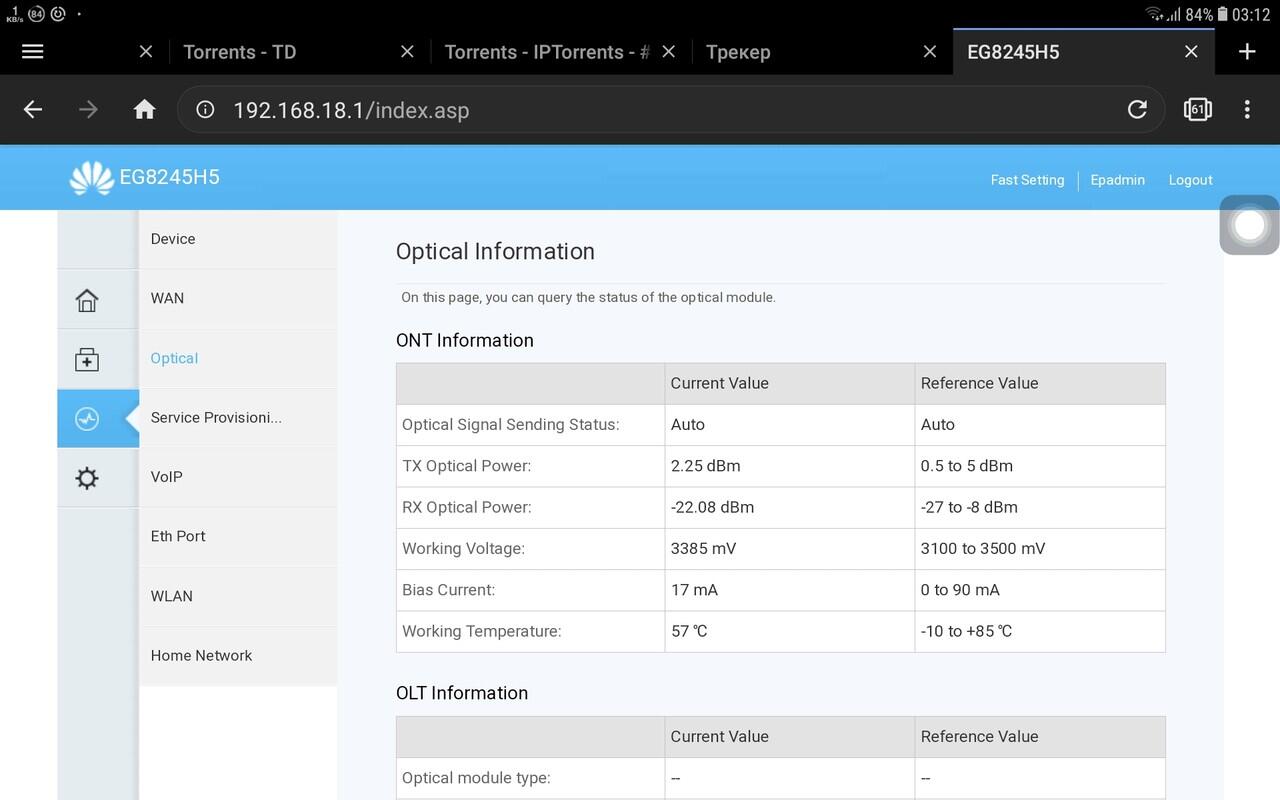The image size is (1280, 800).
Task: Log out of the router
Action: [1190, 180]
